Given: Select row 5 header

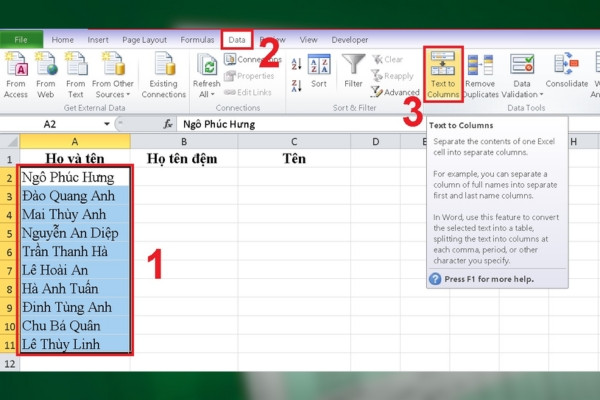Looking at the screenshot, I should click(10, 233).
